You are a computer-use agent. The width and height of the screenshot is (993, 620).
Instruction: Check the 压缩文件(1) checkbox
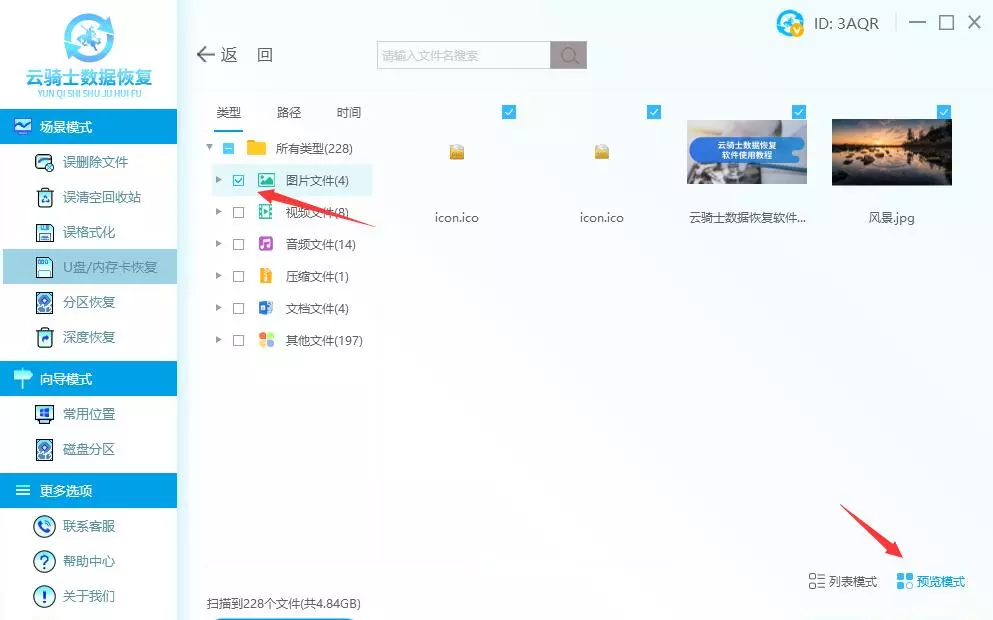239,277
